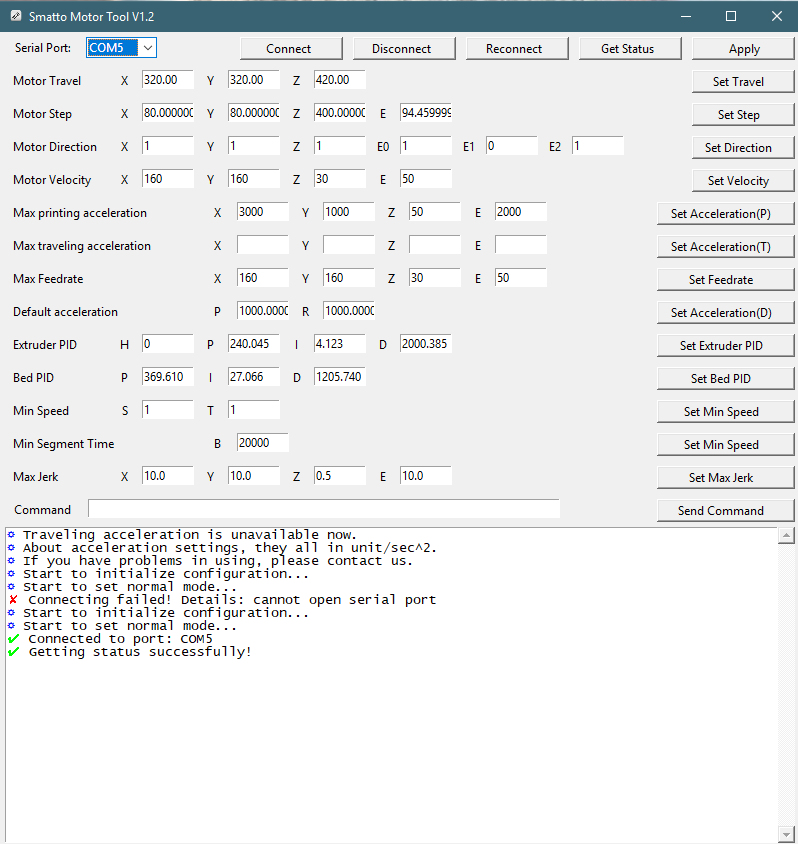Click the Set Travel button
Screen dimensions: 798x844
pyautogui.click(x=743, y=82)
